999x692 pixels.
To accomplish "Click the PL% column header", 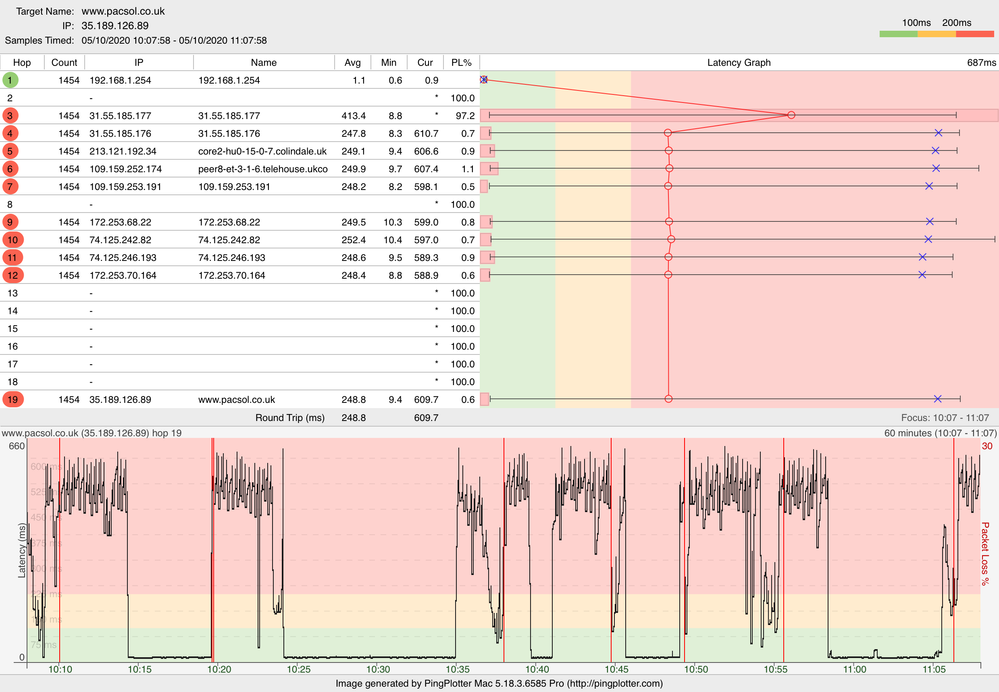I will pos(459,62).
